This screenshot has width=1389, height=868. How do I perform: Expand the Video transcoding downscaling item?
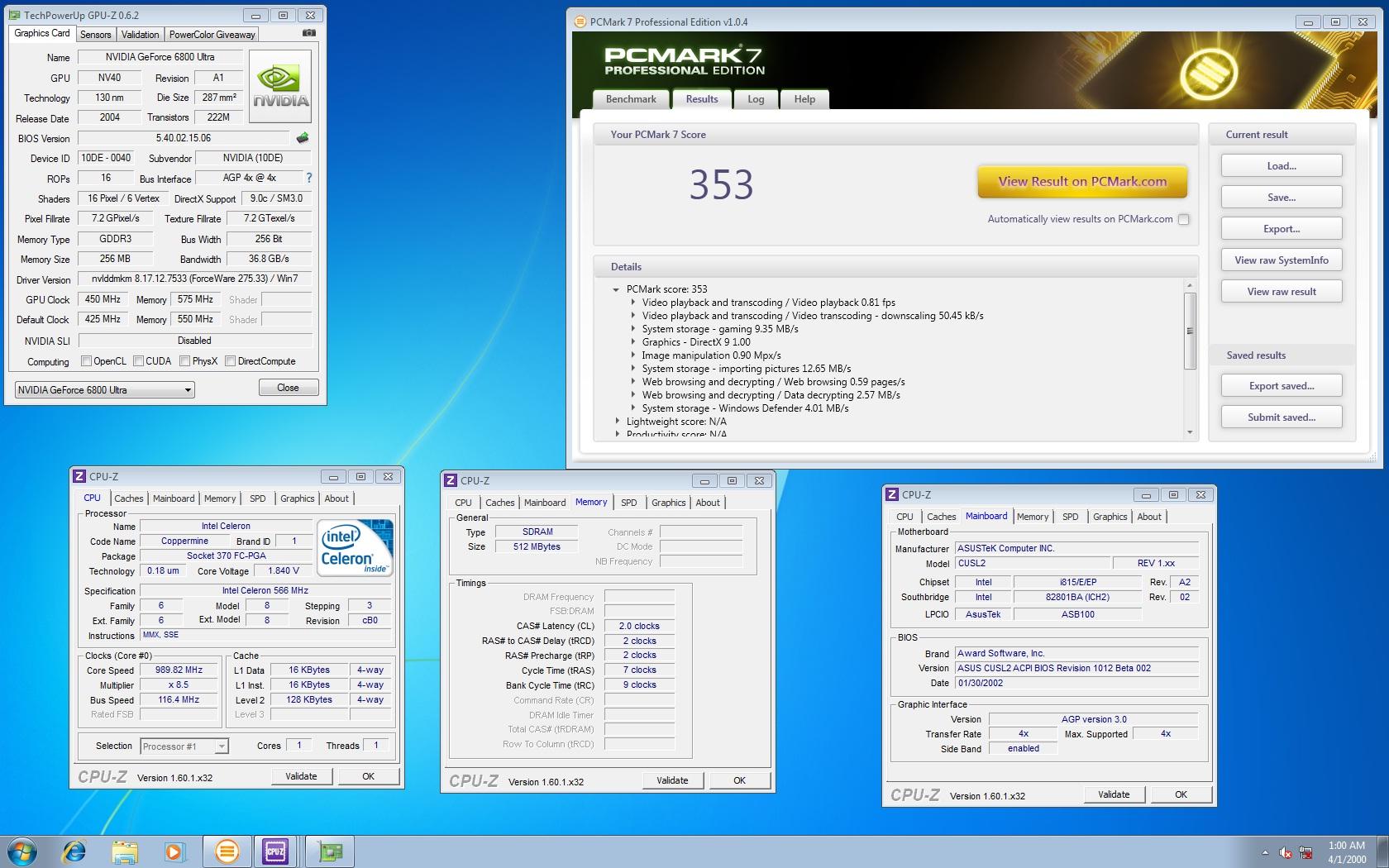click(x=633, y=316)
